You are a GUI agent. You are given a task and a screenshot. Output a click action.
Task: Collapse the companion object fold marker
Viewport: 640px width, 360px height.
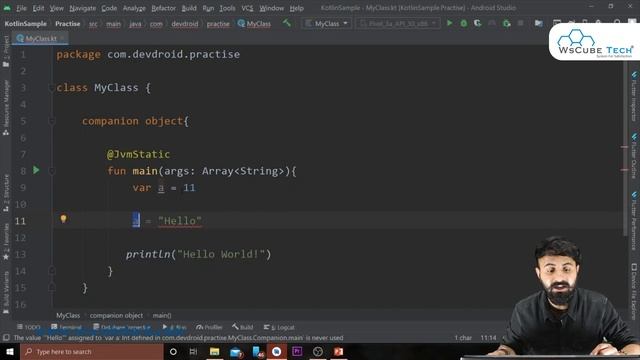click(x=51, y=121)
